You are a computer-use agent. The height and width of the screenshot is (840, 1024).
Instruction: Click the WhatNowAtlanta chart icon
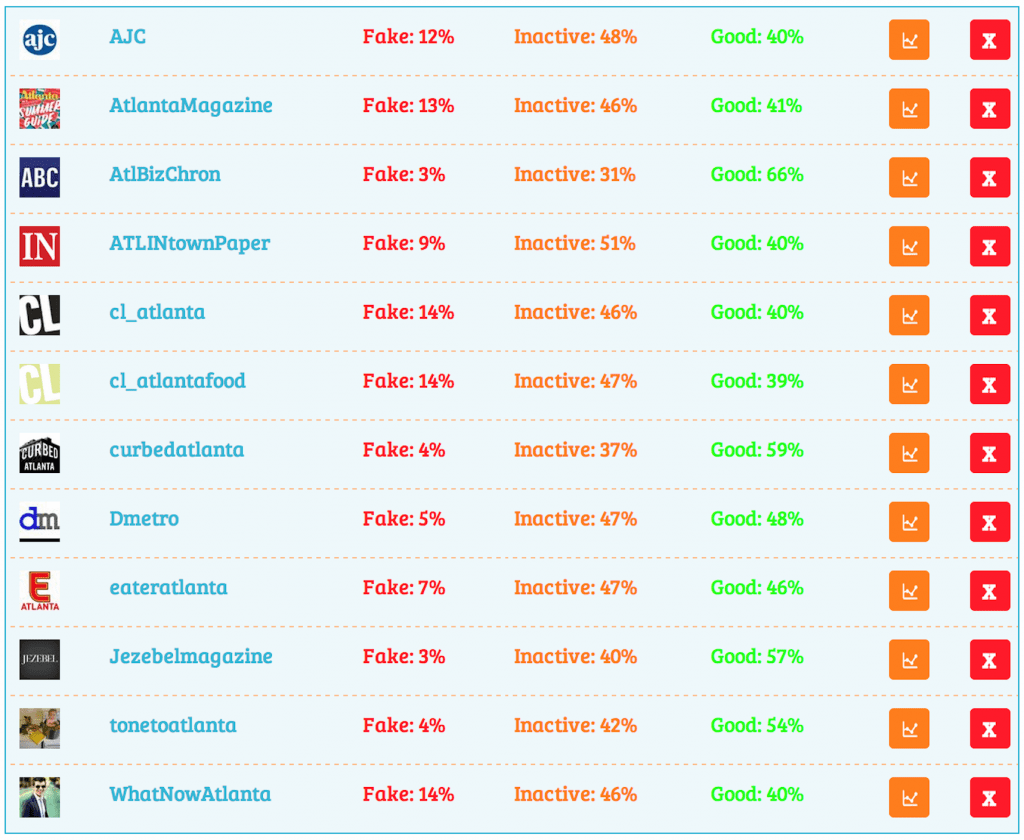pos(909,798)
